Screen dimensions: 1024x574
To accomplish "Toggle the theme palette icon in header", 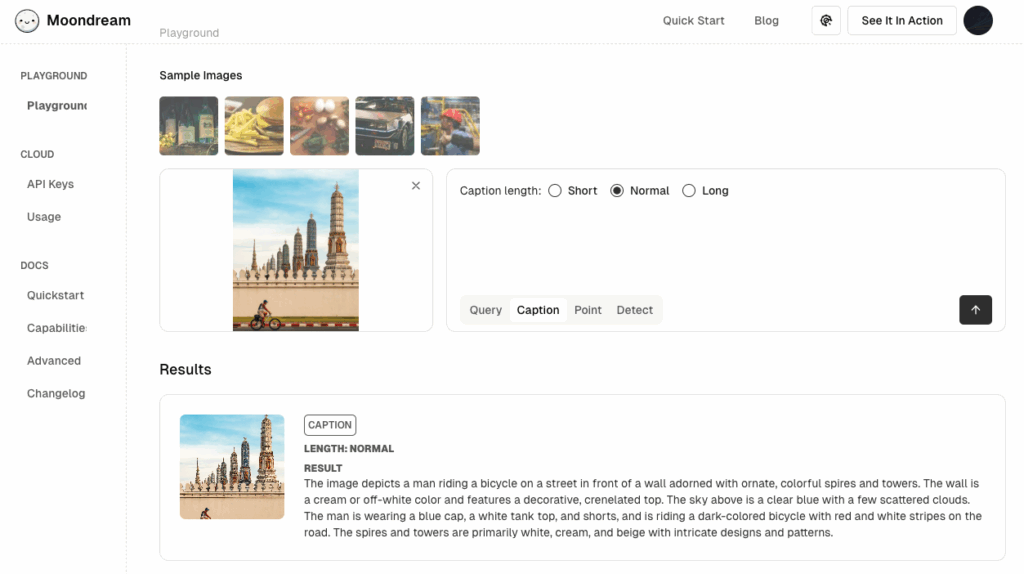I will [826, 21].
